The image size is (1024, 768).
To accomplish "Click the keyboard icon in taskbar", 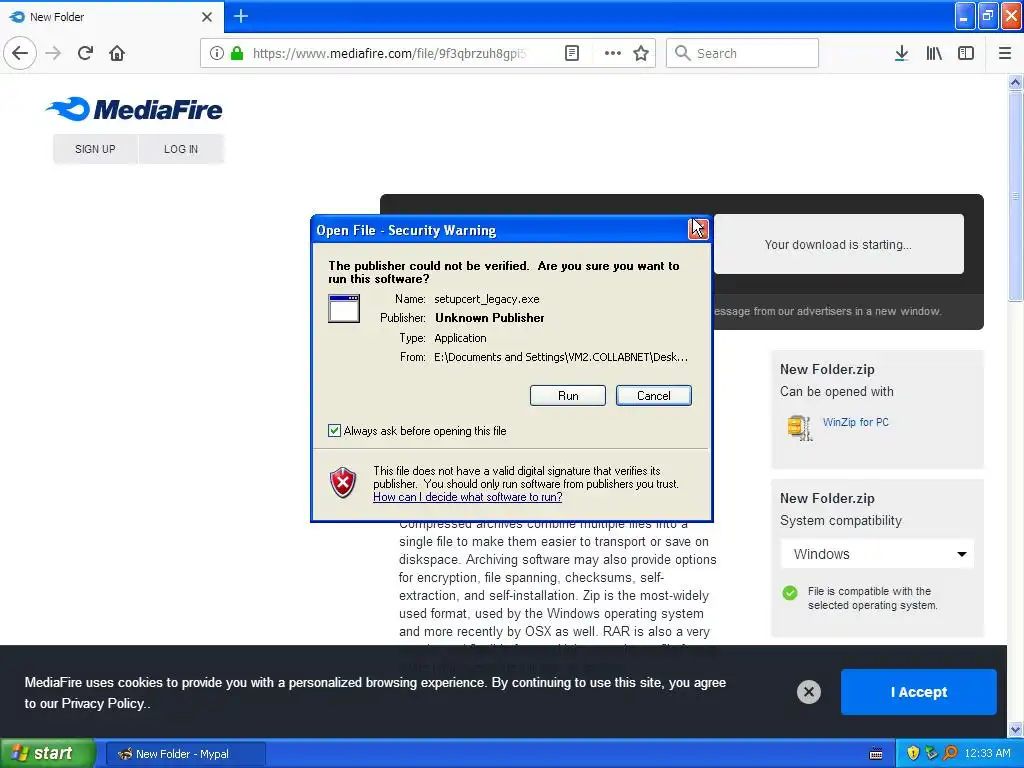I will click(876, 754).
